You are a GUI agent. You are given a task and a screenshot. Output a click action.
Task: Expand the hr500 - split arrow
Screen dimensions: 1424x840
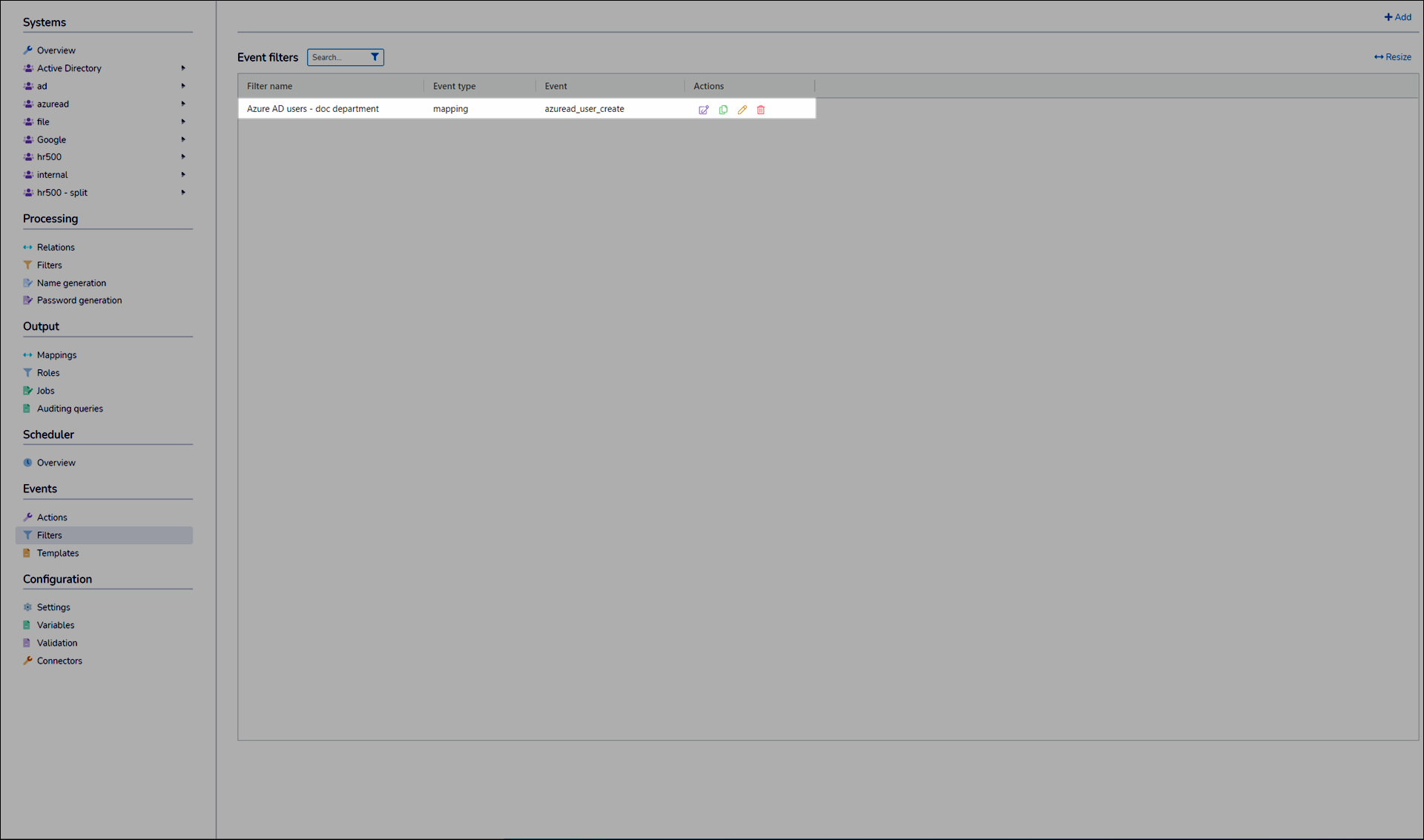click(183, 193)
